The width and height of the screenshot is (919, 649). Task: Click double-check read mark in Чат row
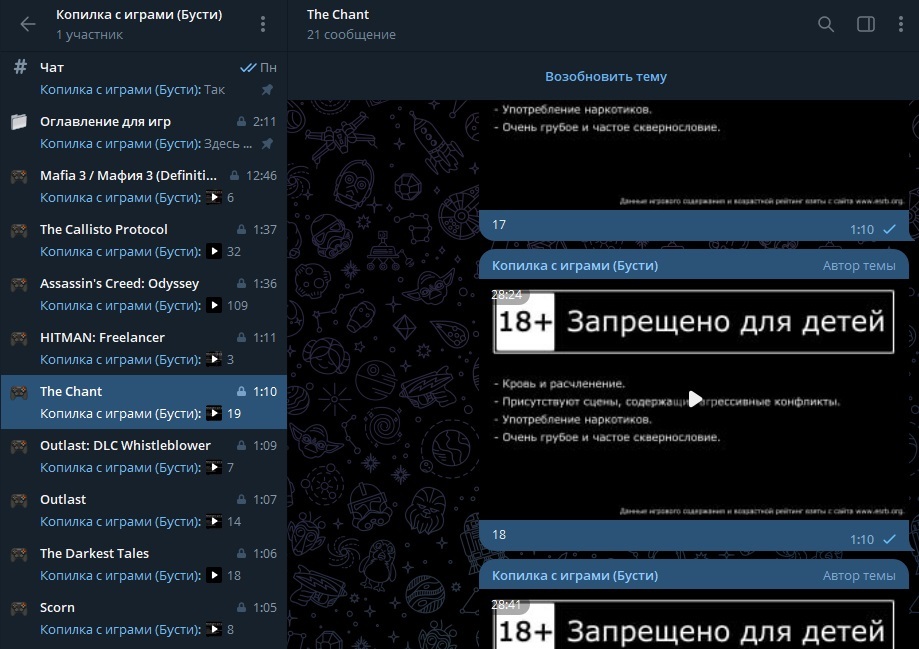[x=248, y=67]
